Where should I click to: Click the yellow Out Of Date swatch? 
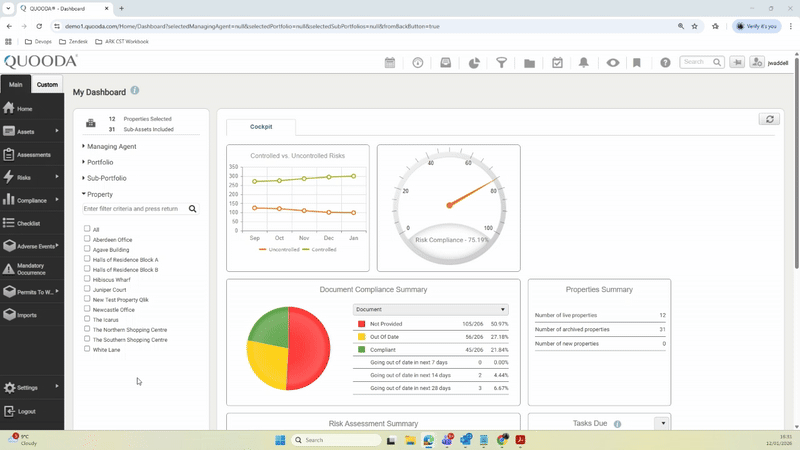point(361,337)
